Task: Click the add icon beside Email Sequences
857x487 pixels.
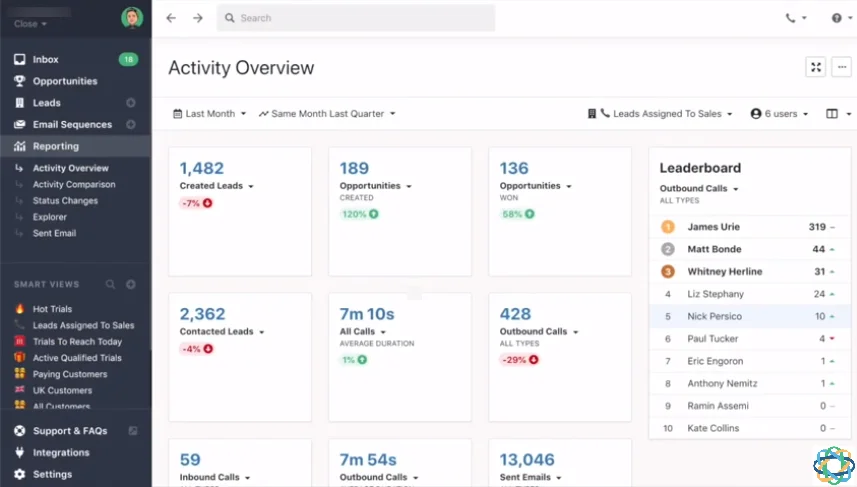Action: pos(131,125)
